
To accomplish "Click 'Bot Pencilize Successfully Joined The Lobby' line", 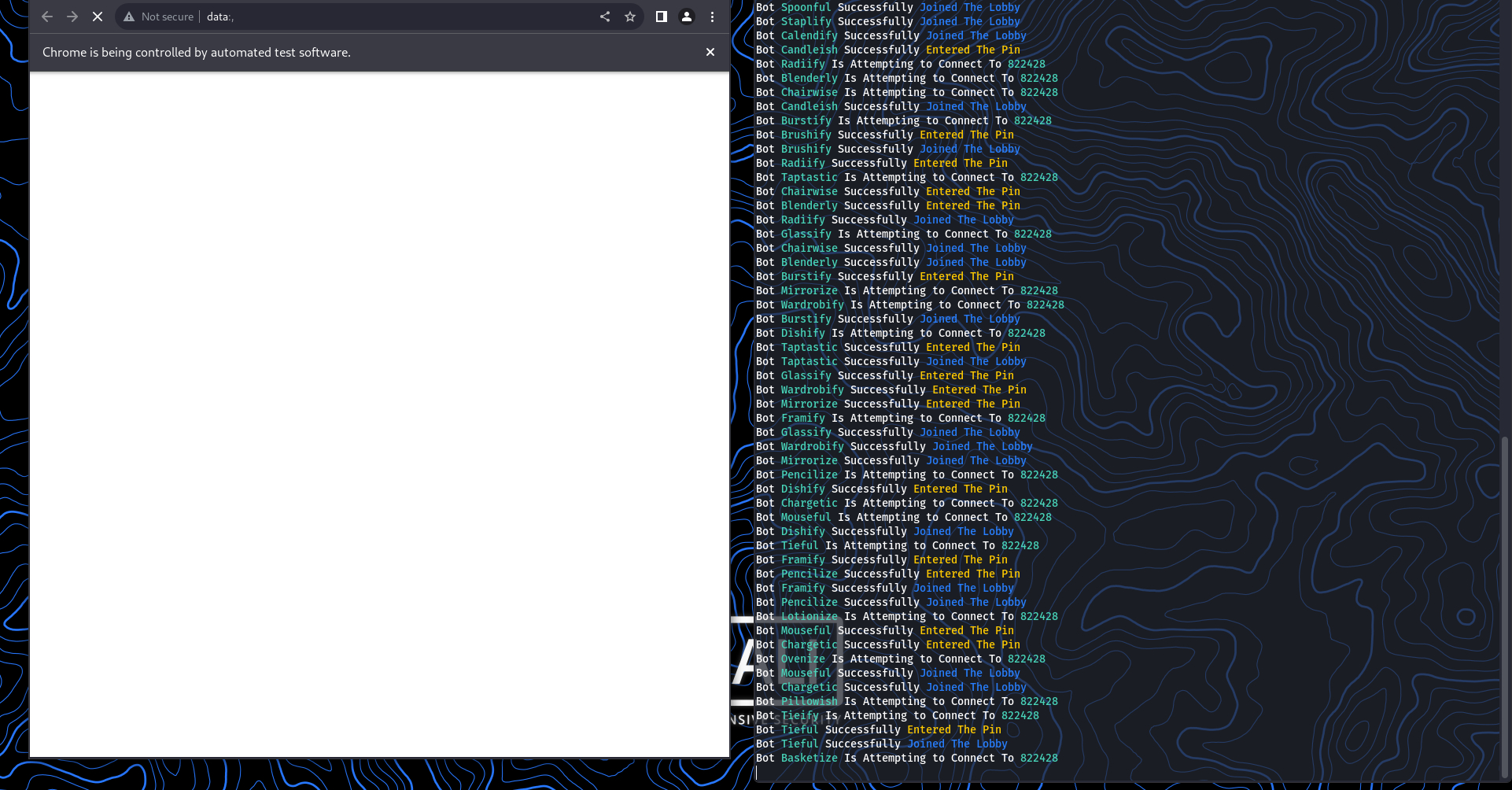I will point(891,602).
